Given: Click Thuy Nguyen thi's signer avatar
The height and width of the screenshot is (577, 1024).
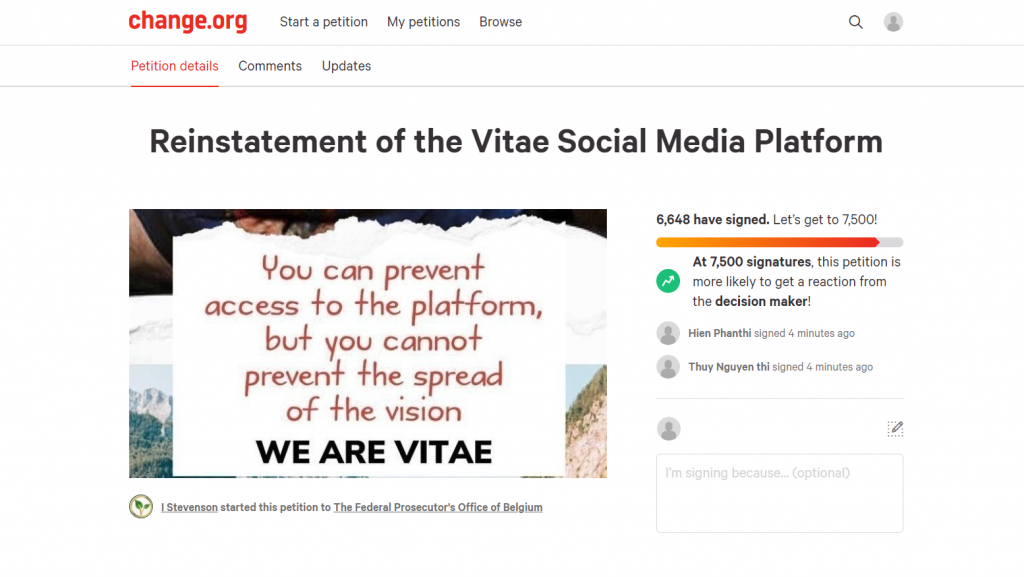Looking at the screenshot, I should tap(668, 367).
